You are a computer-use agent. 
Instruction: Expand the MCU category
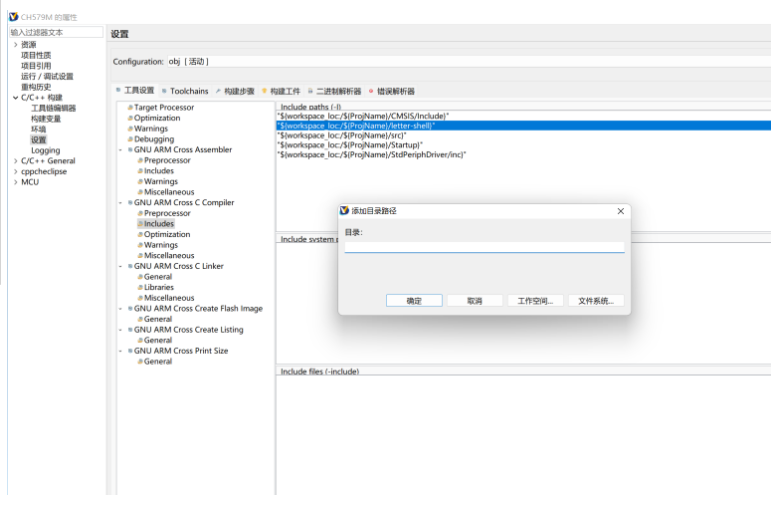(15, 183)
